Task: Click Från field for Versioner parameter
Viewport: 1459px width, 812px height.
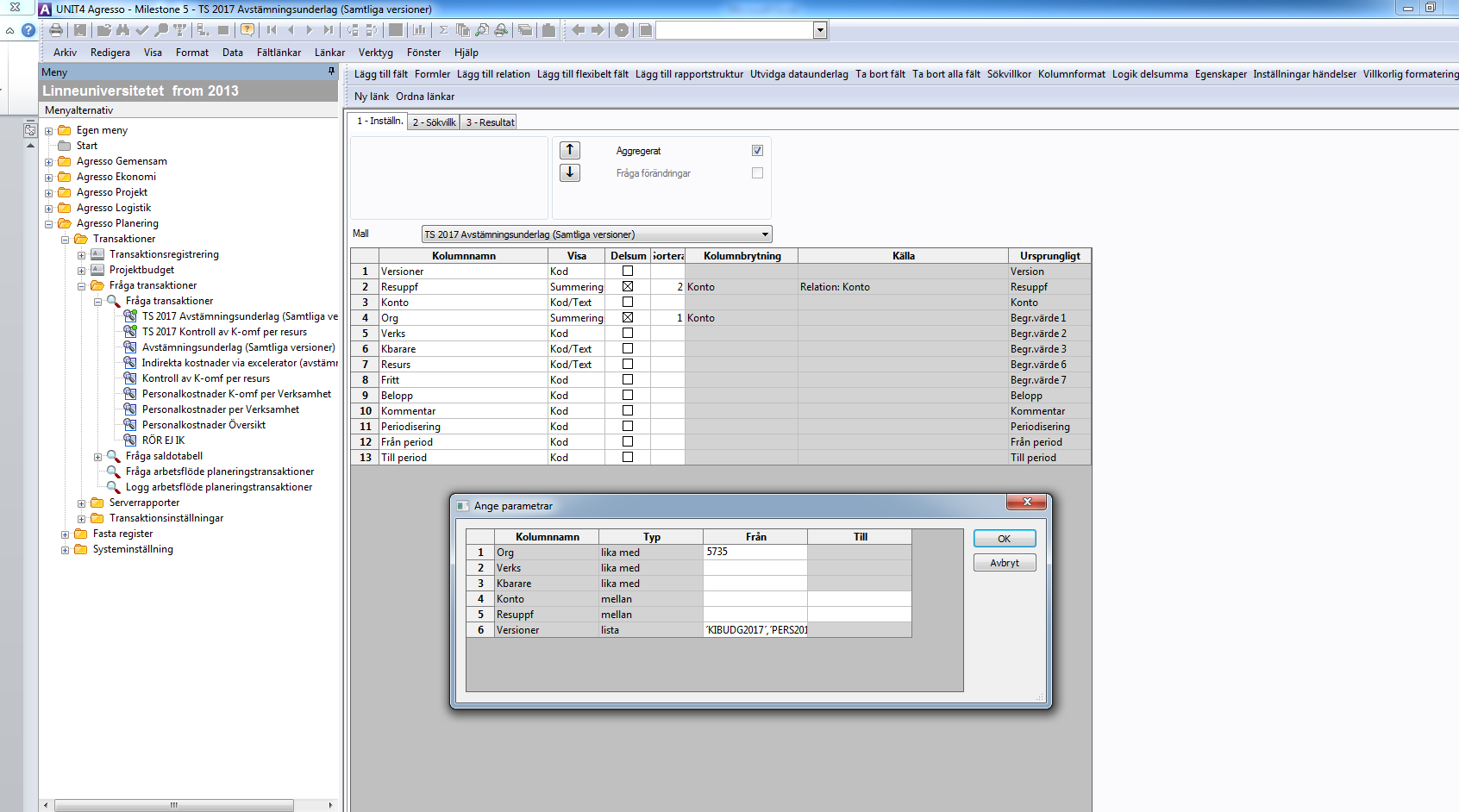Action: 755,630
